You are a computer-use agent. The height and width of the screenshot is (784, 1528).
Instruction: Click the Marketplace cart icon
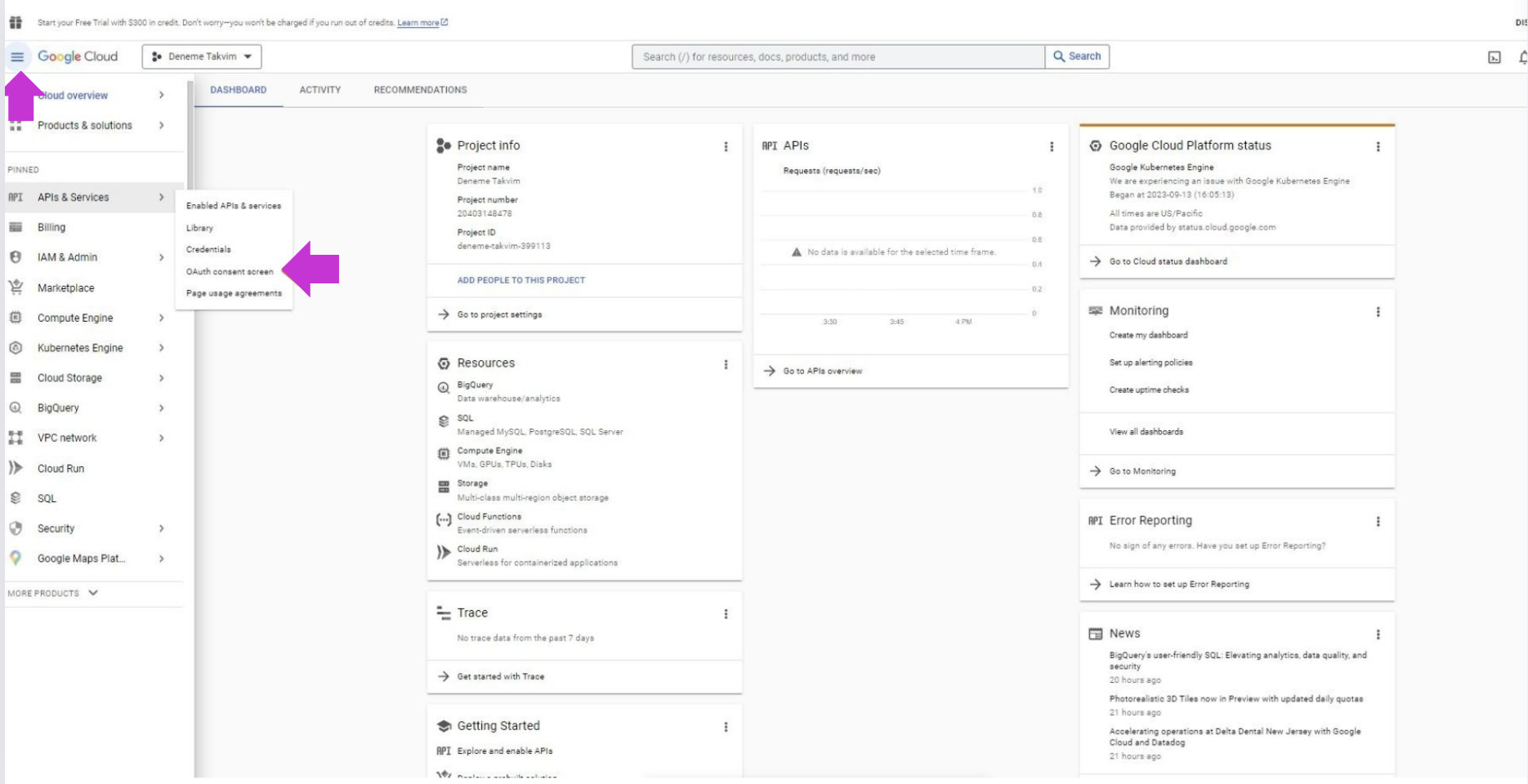coord(16,287)
